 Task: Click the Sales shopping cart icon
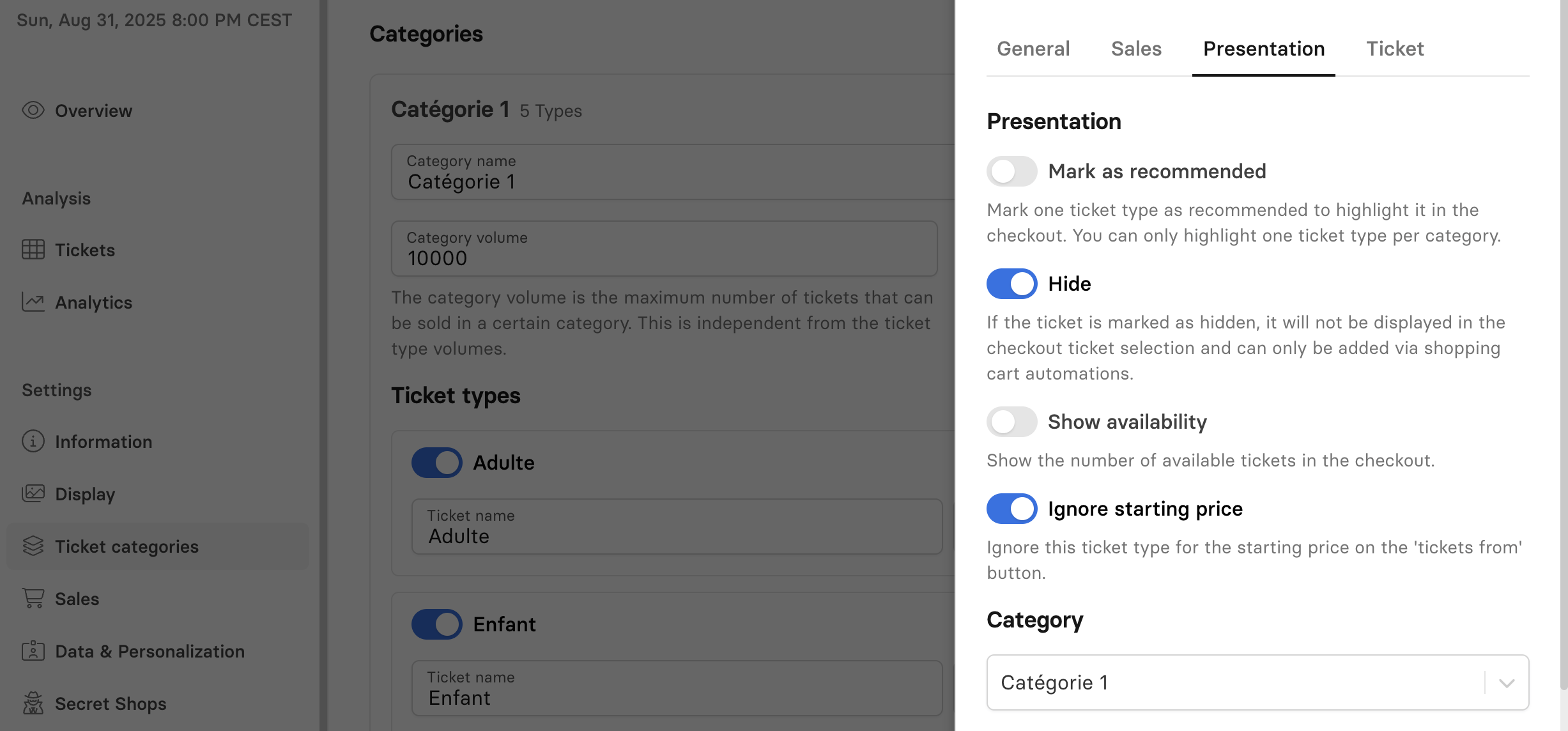coord(33,599)
